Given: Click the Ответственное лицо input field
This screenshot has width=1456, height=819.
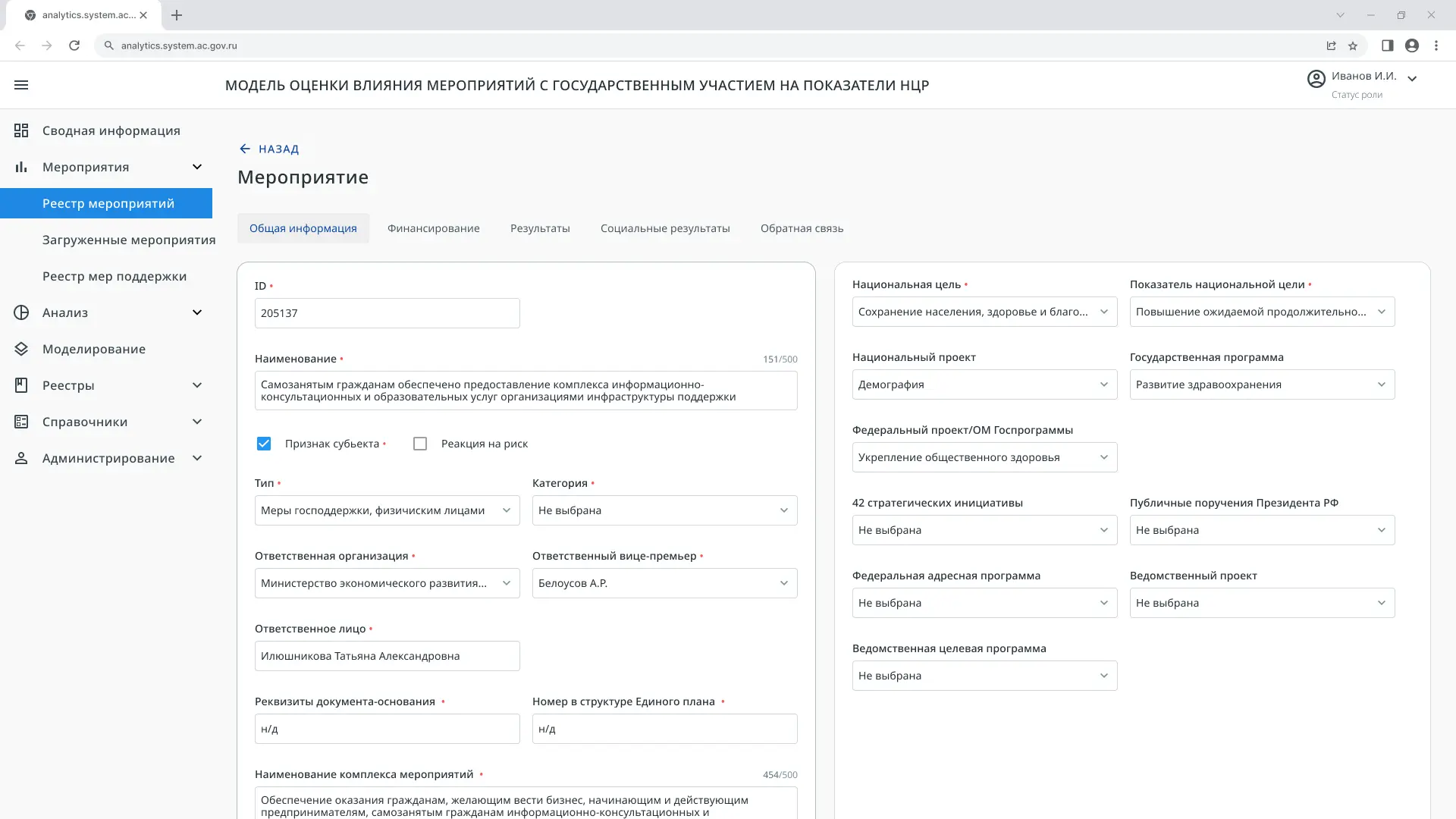Looking at the screenshot, I should [x=387, y=656].
